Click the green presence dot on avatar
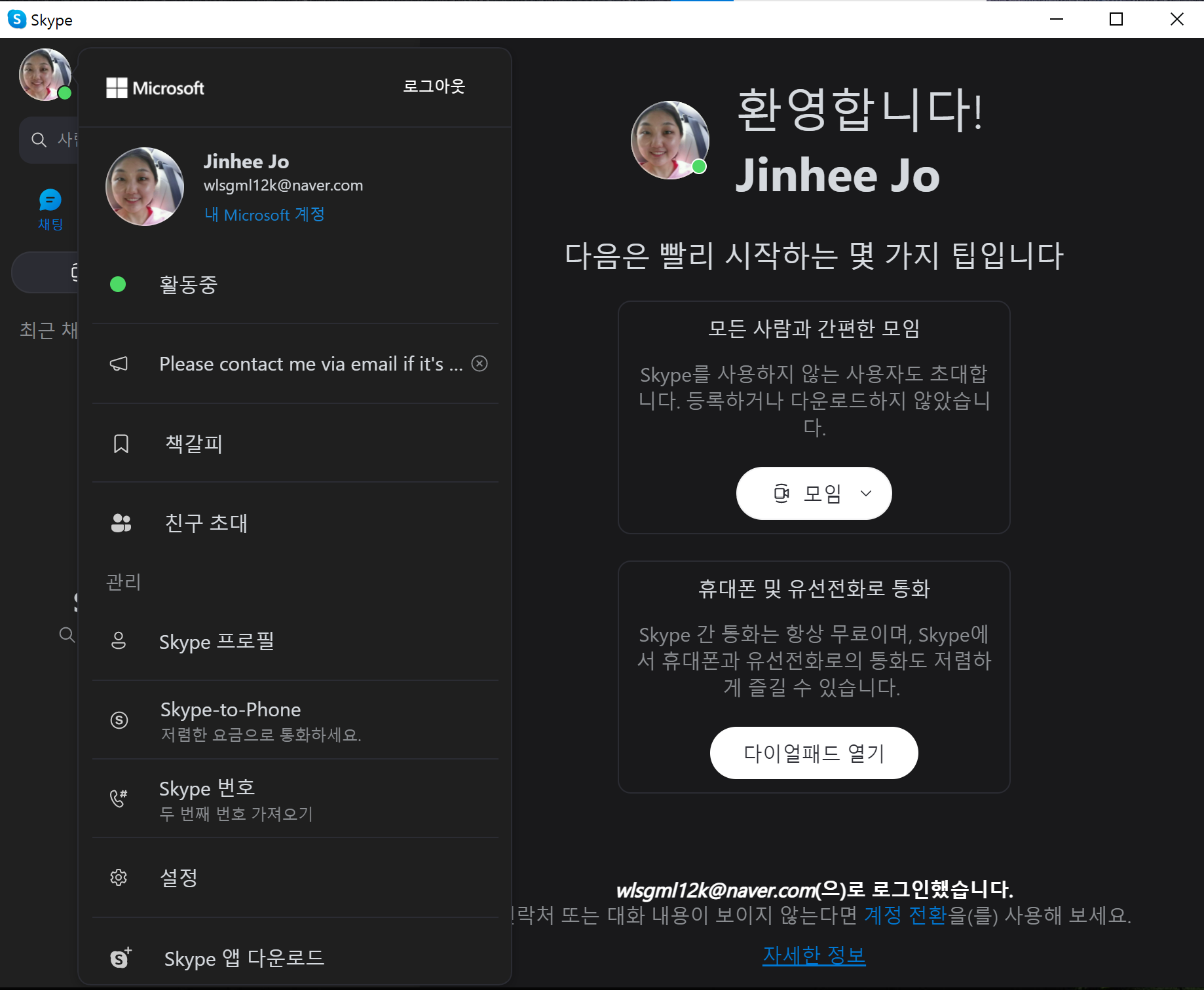Screen dimensions: 1204x990 [x=64, y=94]
